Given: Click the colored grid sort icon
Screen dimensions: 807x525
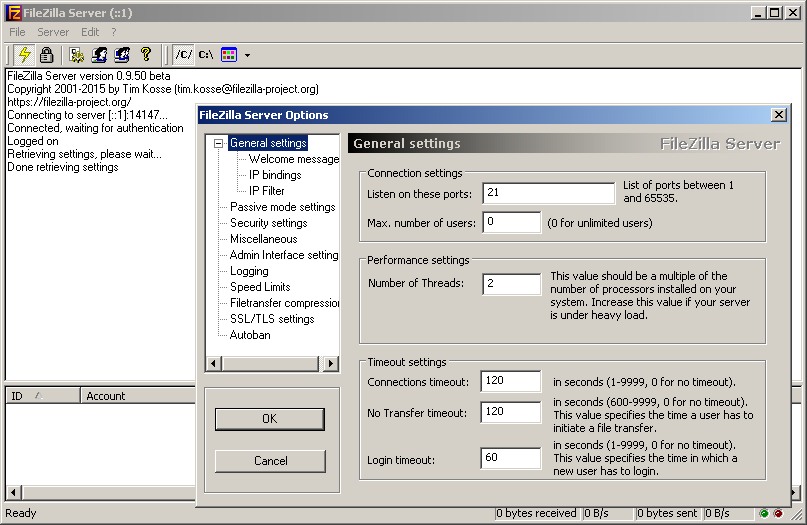Looking at the screenshot, I should pos(229,55).
